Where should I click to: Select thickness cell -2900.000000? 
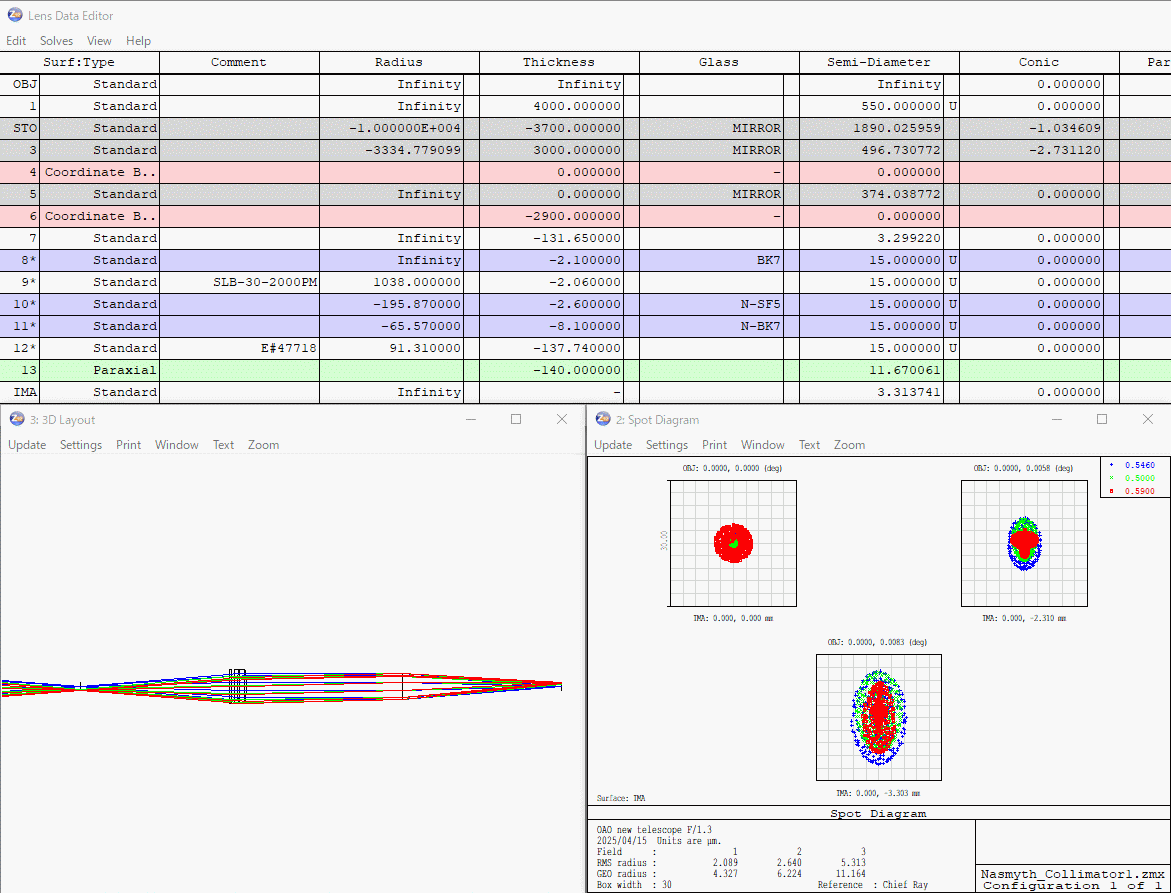pos(551,217)
